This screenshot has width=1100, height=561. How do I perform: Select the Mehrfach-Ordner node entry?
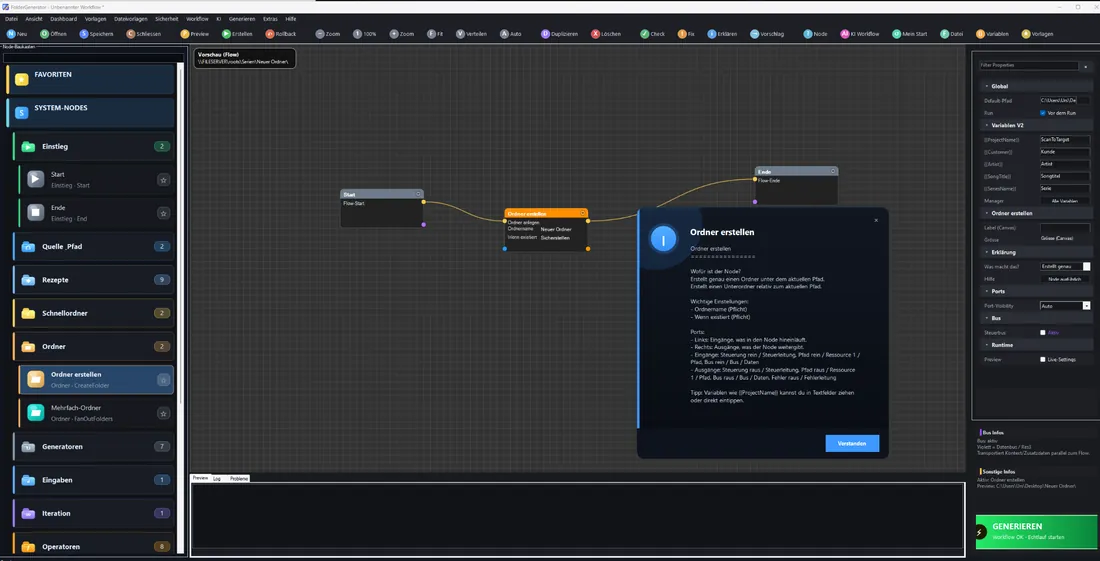pyautogui.click(x=96, y=413)
